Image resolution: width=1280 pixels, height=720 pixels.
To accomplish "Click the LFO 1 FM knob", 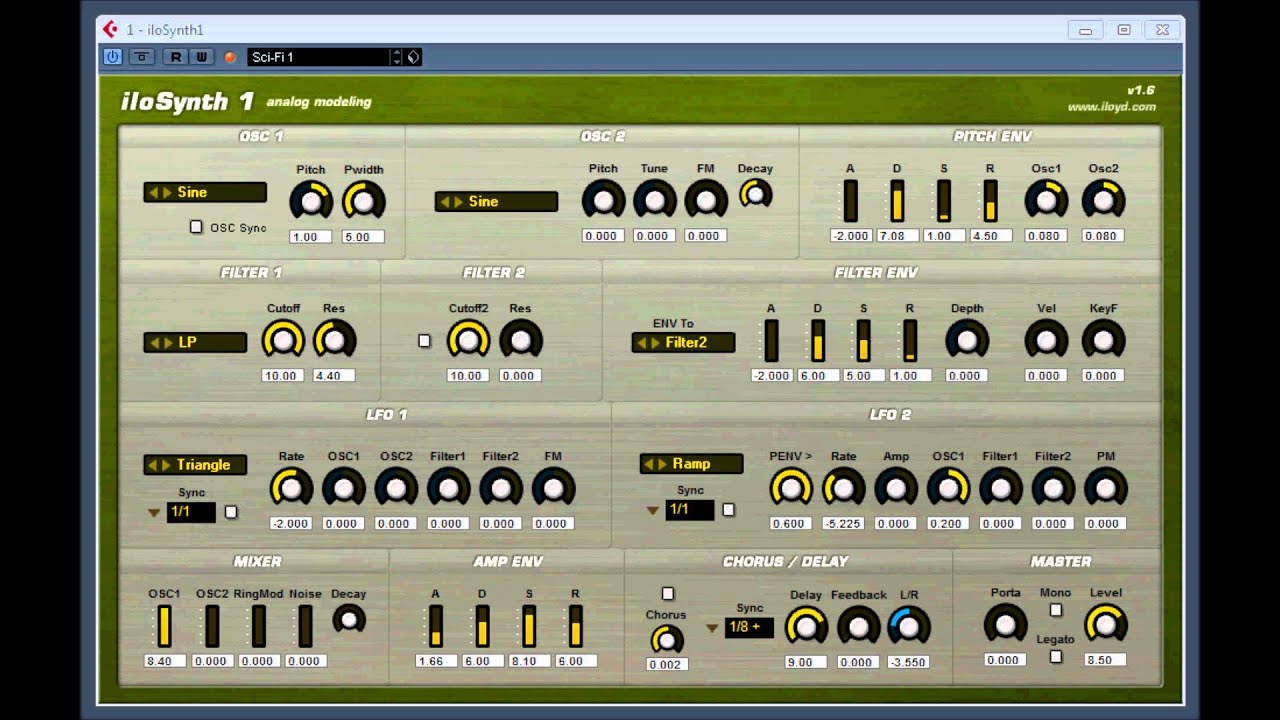I will pyautogui.click(x=553, y=488).
